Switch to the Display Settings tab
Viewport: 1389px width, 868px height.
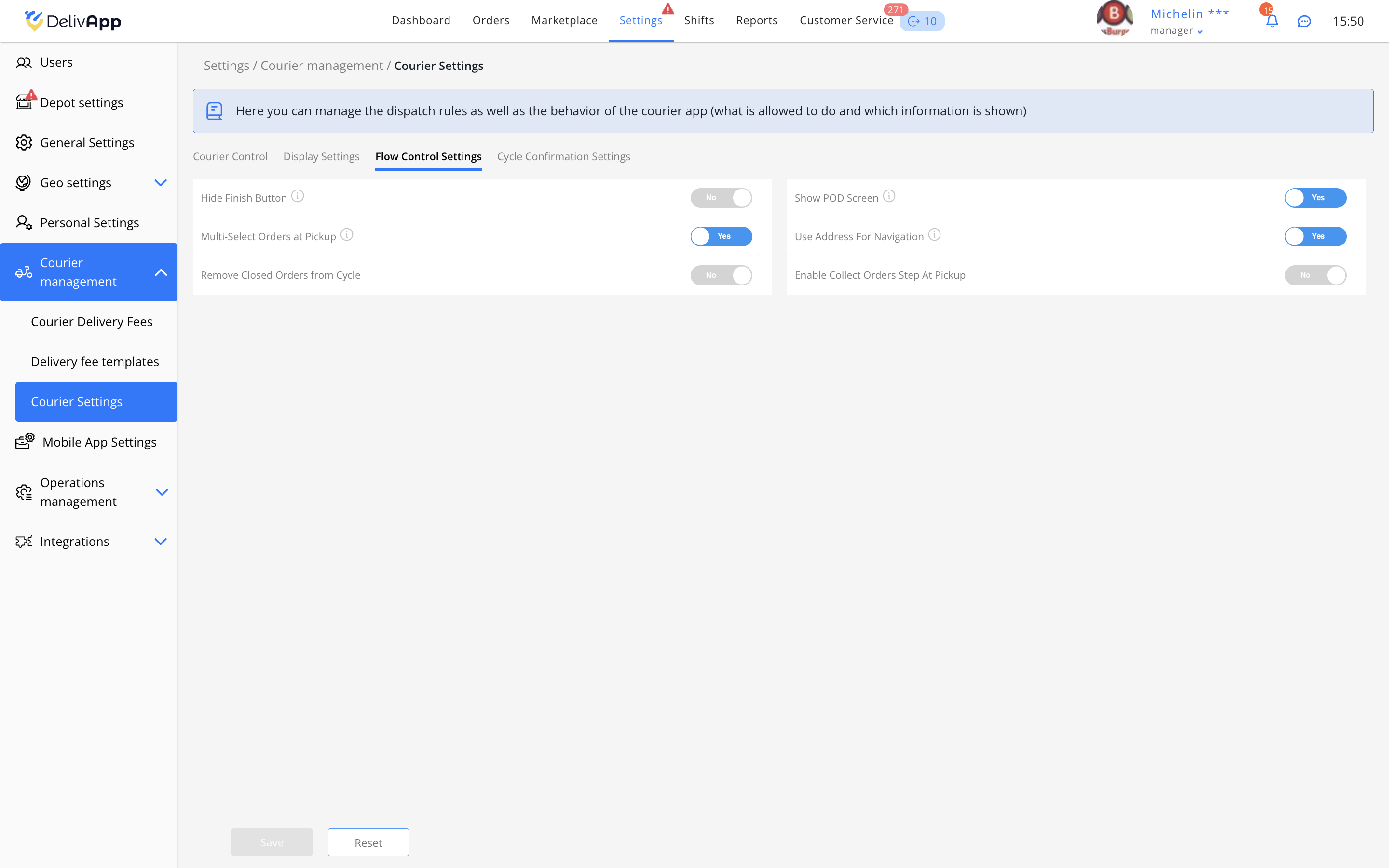pyautogui.click(x=321, y=156)
